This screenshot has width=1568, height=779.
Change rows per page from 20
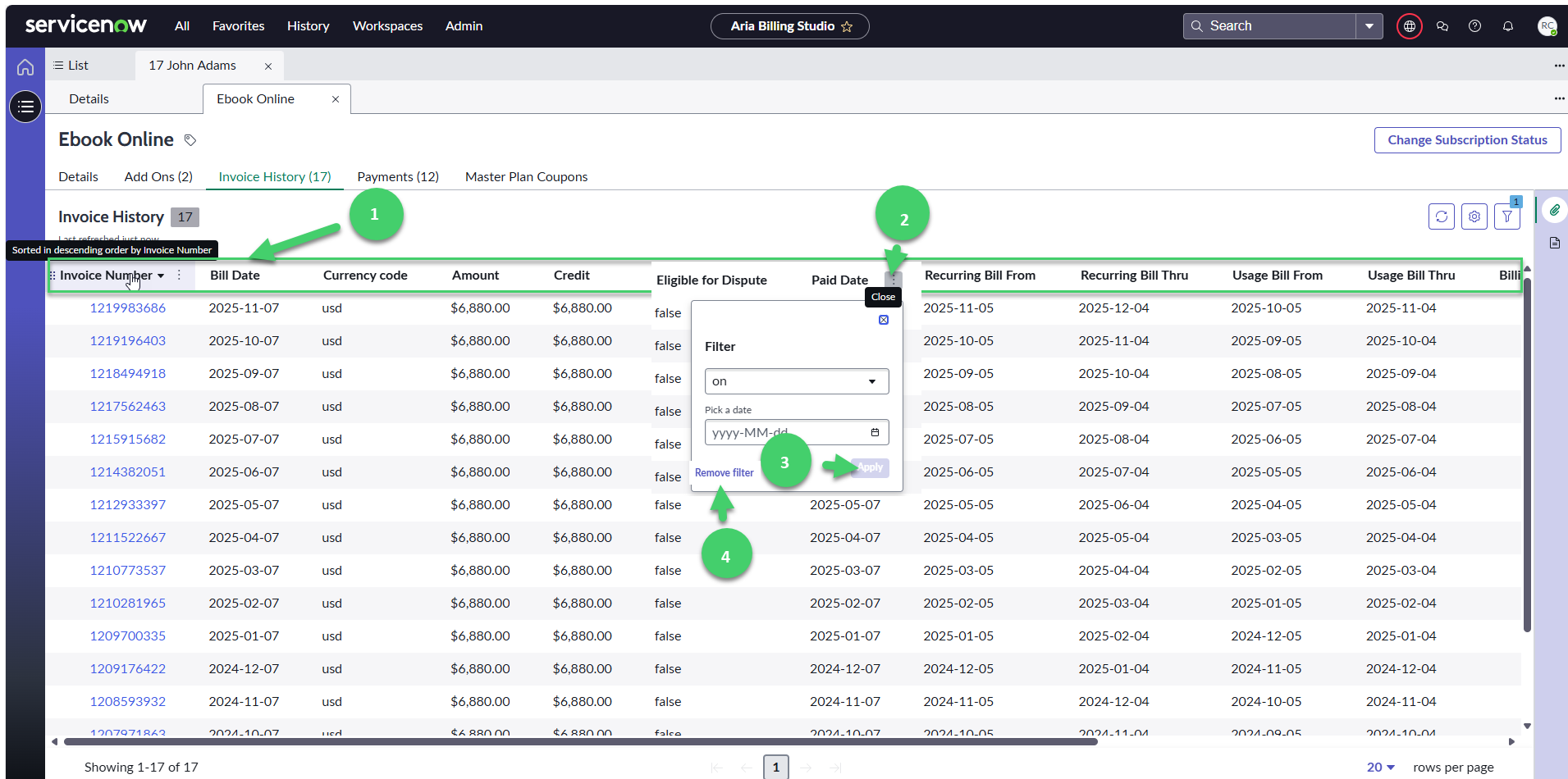pyautogui.click(x=1381, y=768)
